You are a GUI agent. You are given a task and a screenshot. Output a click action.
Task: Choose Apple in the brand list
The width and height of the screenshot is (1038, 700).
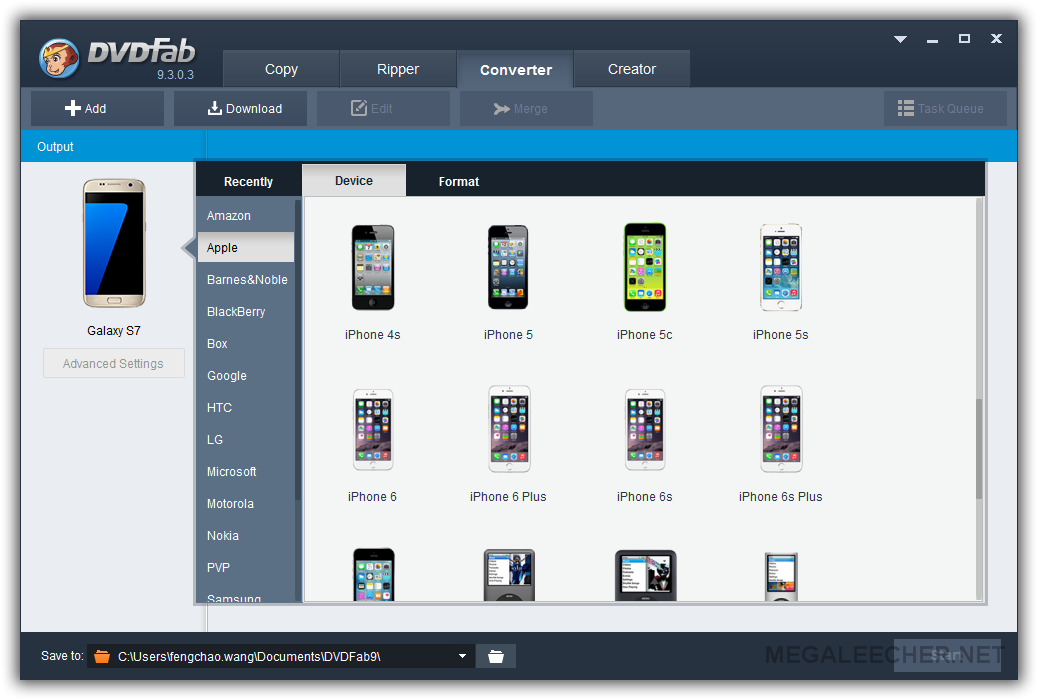246,248
